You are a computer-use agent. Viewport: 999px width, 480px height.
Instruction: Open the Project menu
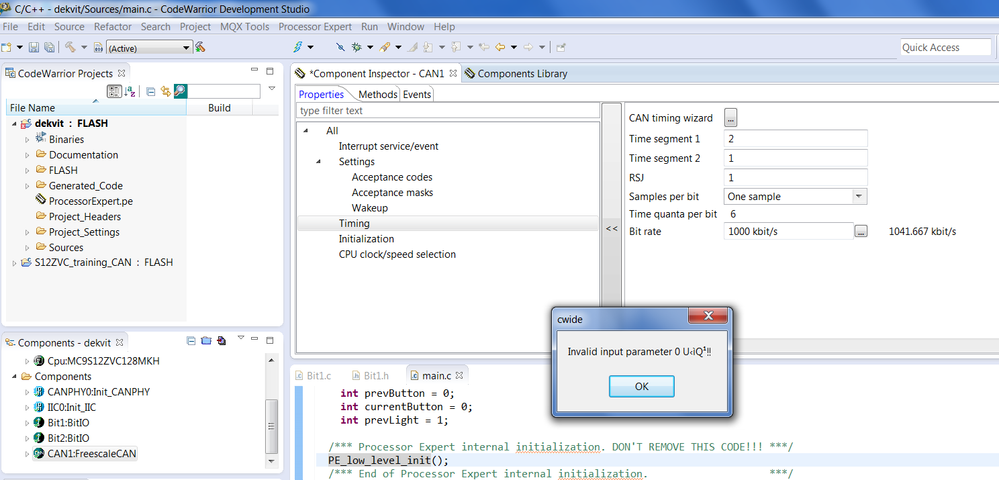(x=195, y=27)
